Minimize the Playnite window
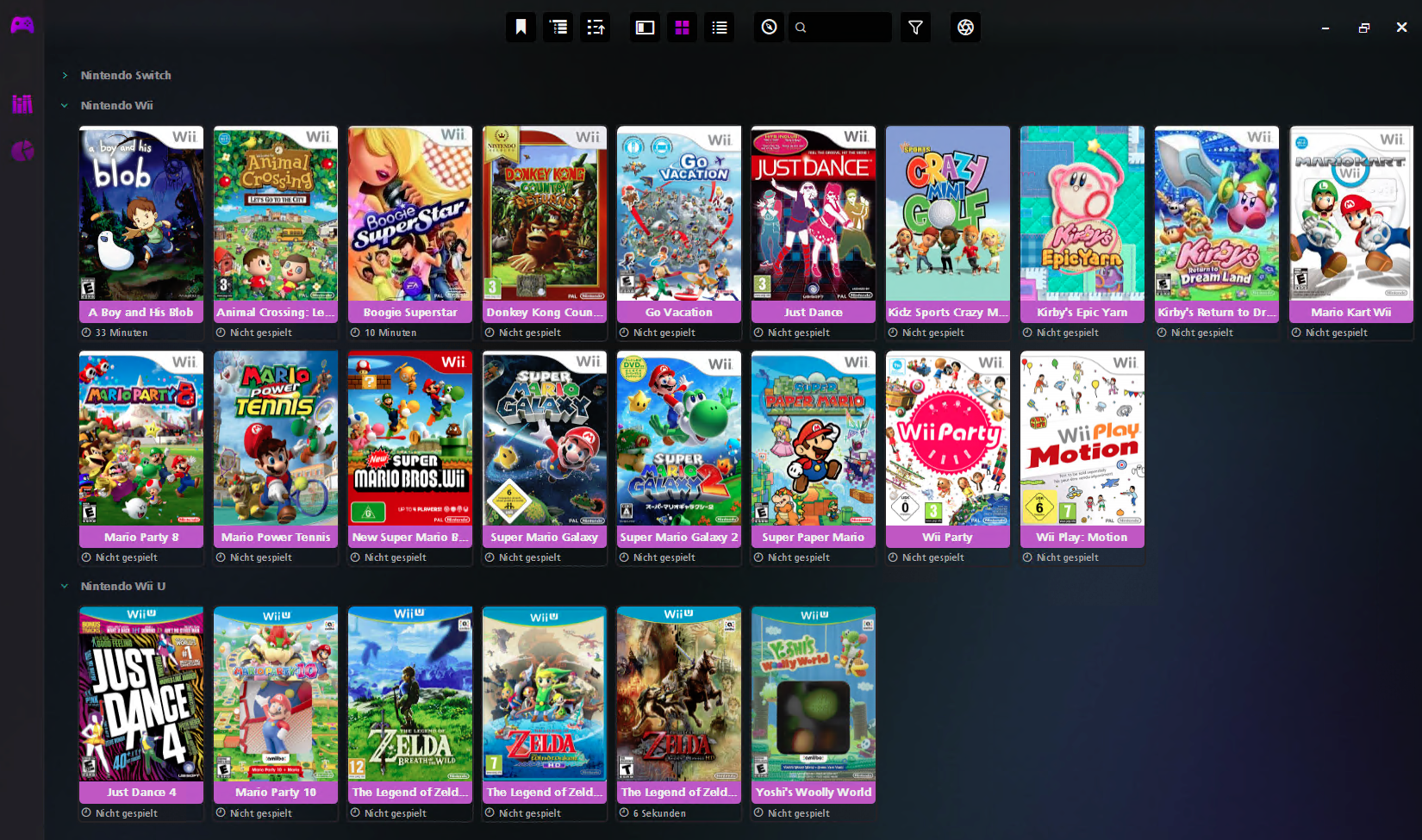This screenshot has height=840, width=1422. (1325, 28)
